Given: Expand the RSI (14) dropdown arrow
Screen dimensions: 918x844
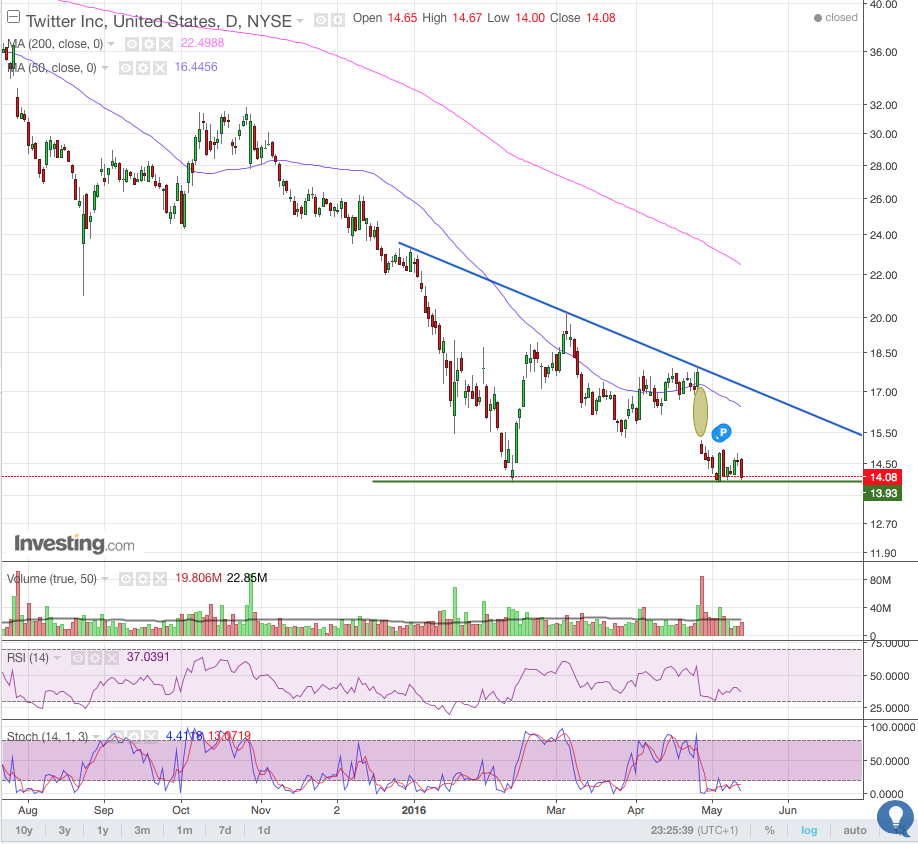Looking at the screenshot, I should 57,658.
